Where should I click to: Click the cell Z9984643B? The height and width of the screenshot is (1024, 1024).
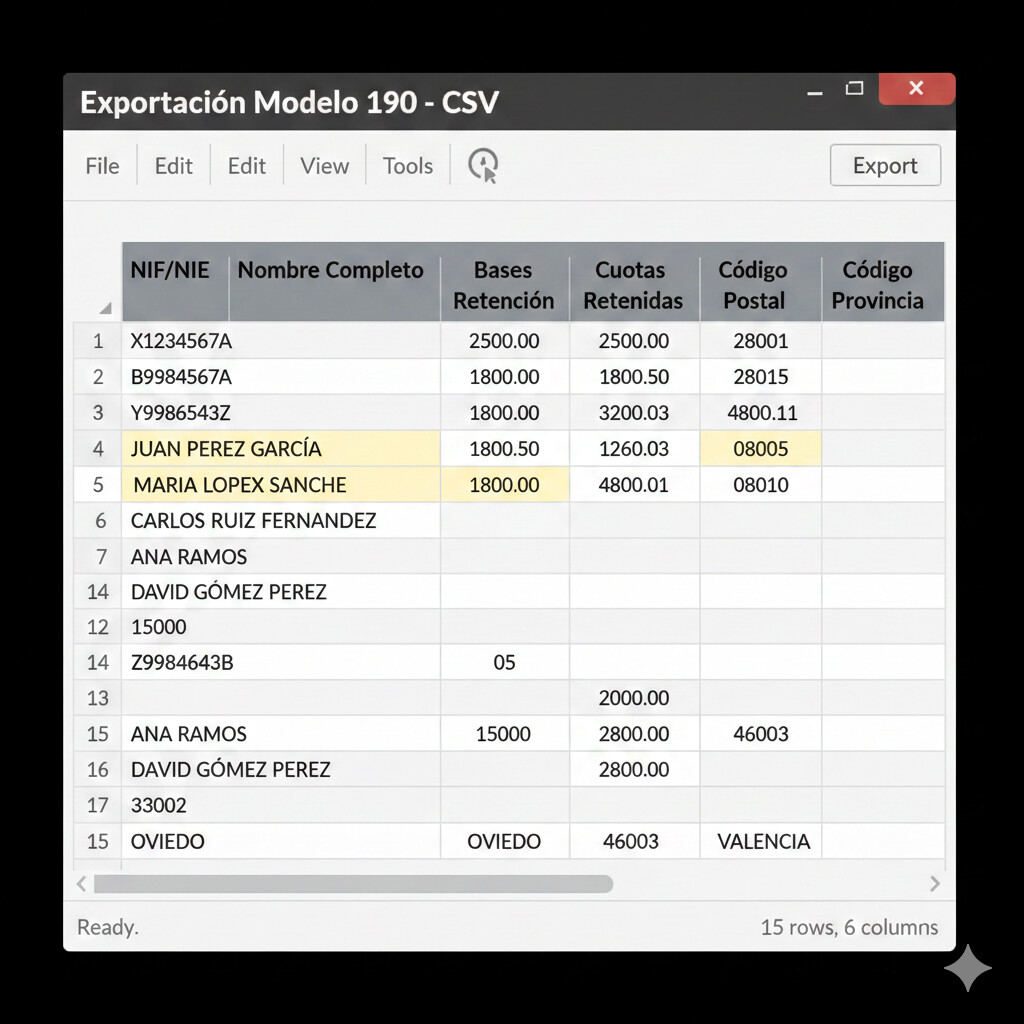281,662
